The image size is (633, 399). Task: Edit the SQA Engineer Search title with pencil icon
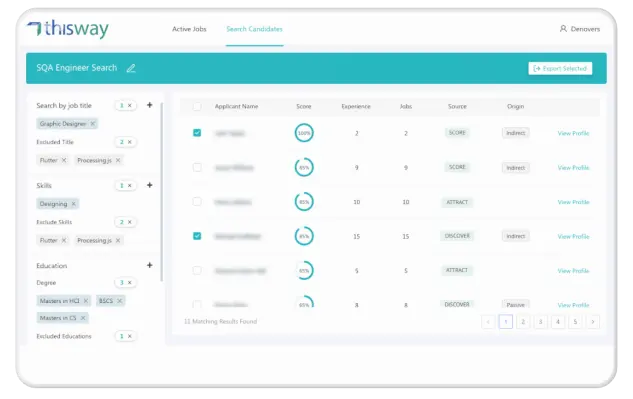click(x=131, y=68)
